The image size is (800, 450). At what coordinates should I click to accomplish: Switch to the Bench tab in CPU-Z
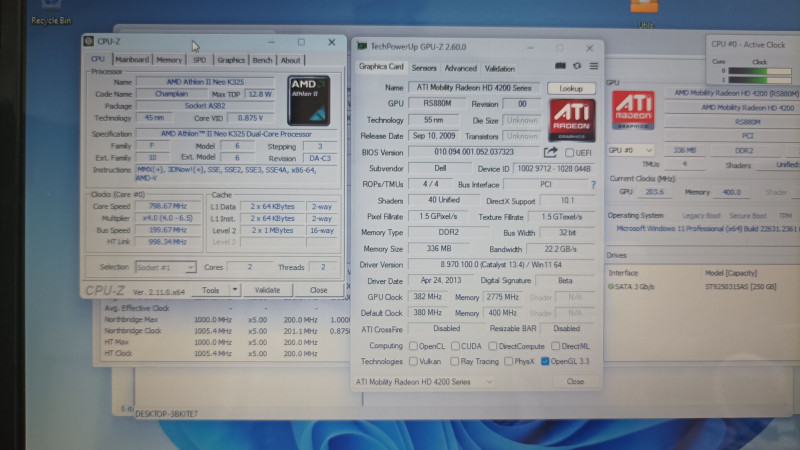[262, 60]
